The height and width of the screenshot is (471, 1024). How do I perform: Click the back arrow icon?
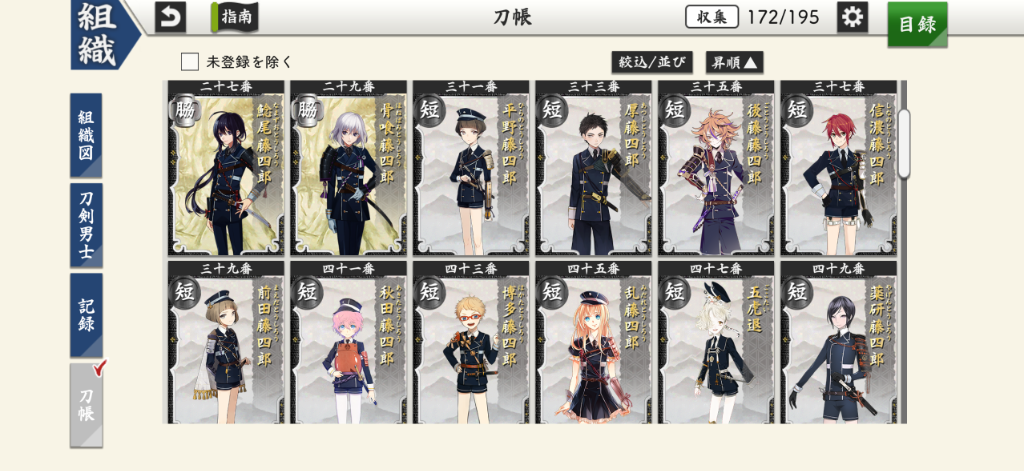[170, 18]
